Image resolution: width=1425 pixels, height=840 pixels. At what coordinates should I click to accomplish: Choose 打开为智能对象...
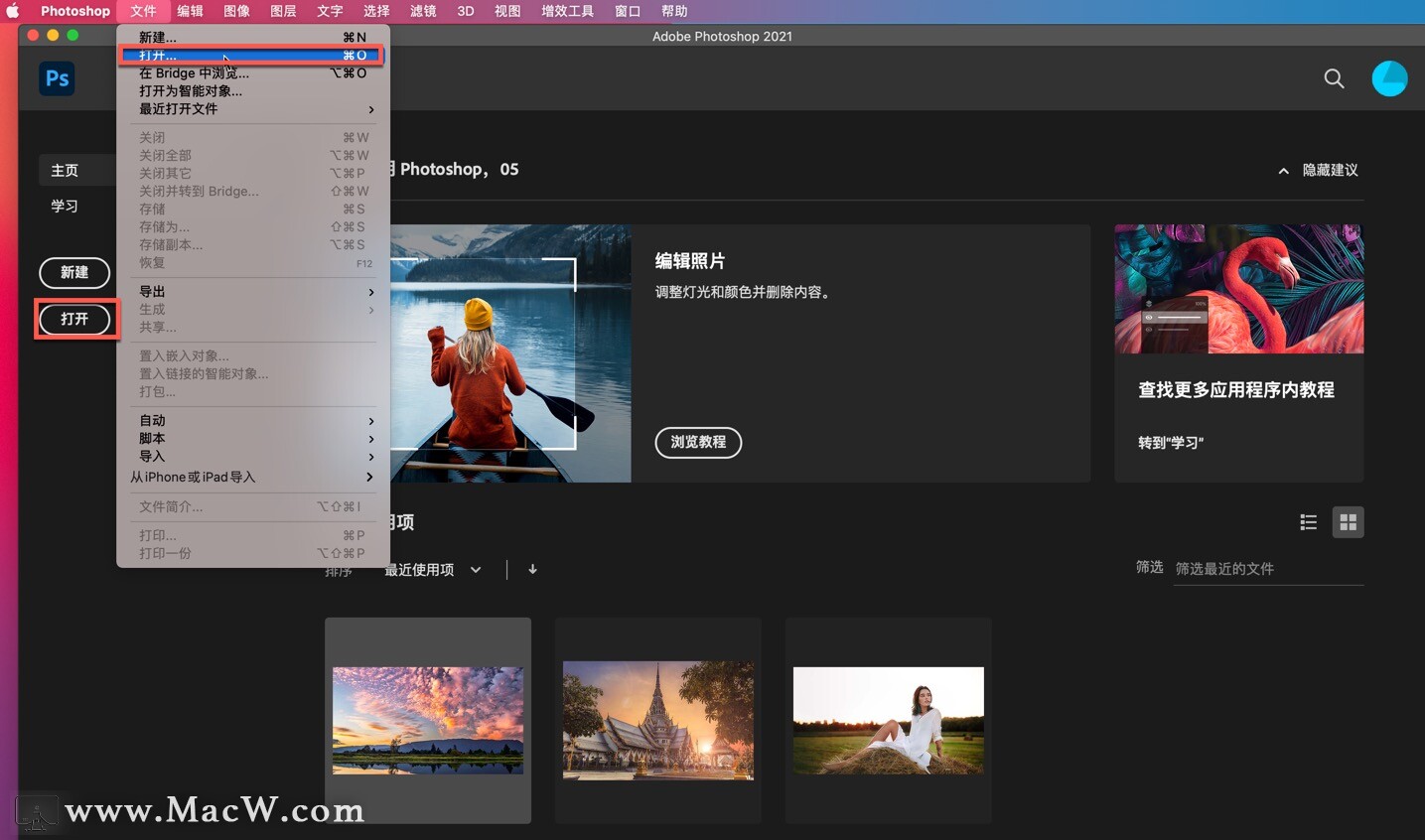252,91
